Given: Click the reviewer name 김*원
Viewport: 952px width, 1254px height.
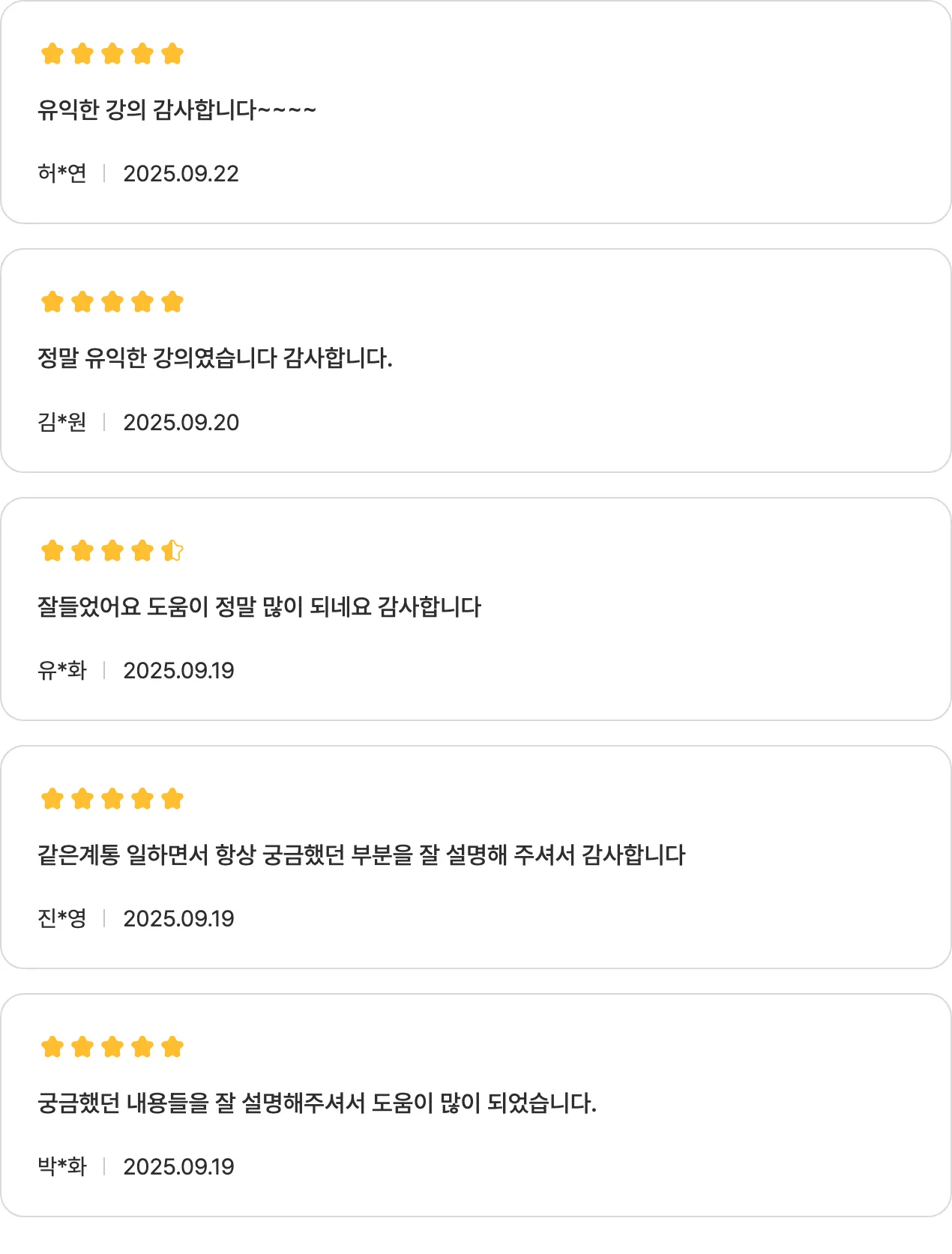Looking at the screenshot, I should point(62,423).
